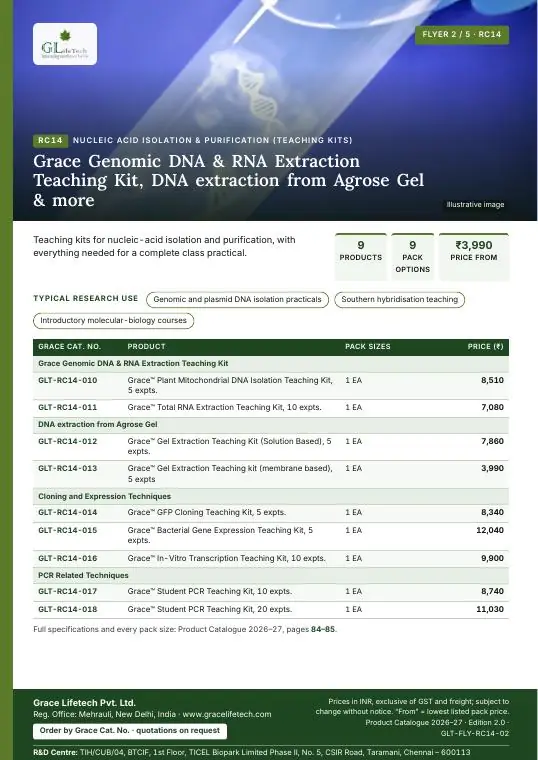
Task: Select 'Introductory molecular-biology courses' chip
Action: (113, 321)
